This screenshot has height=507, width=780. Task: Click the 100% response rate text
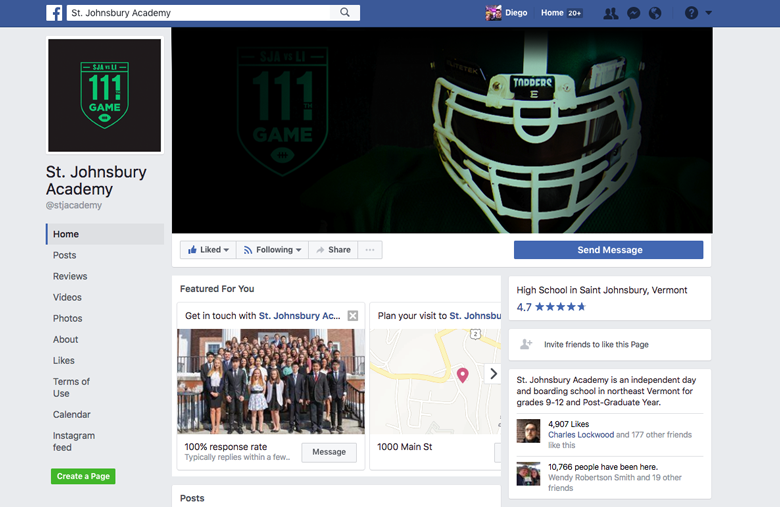(226, 447)
